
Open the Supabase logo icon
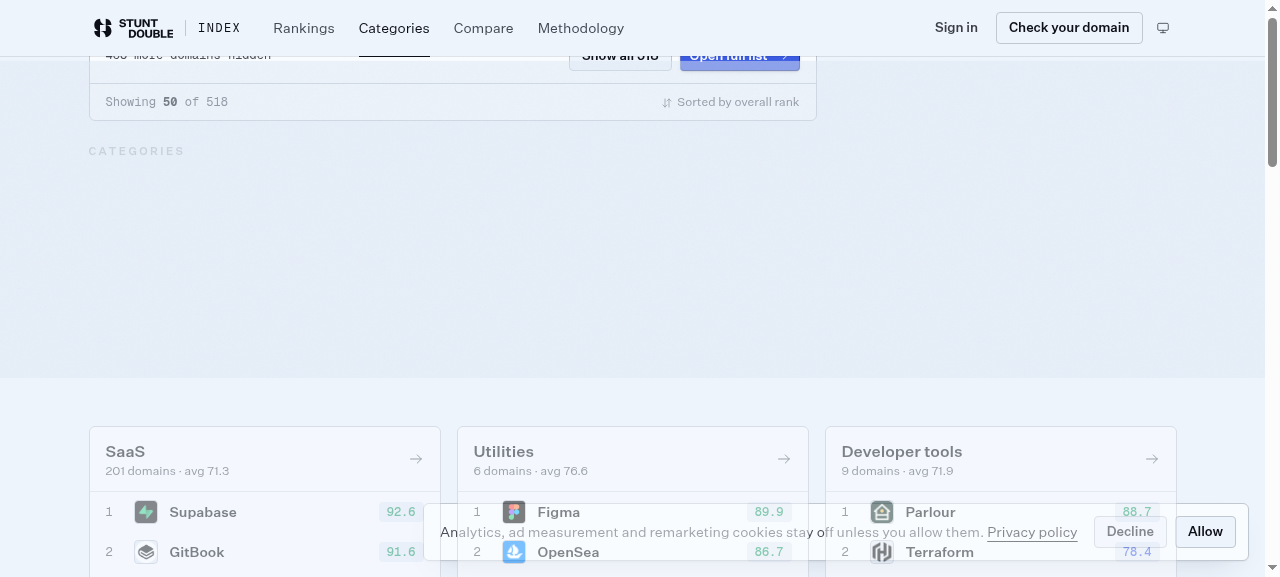(146, 512)
